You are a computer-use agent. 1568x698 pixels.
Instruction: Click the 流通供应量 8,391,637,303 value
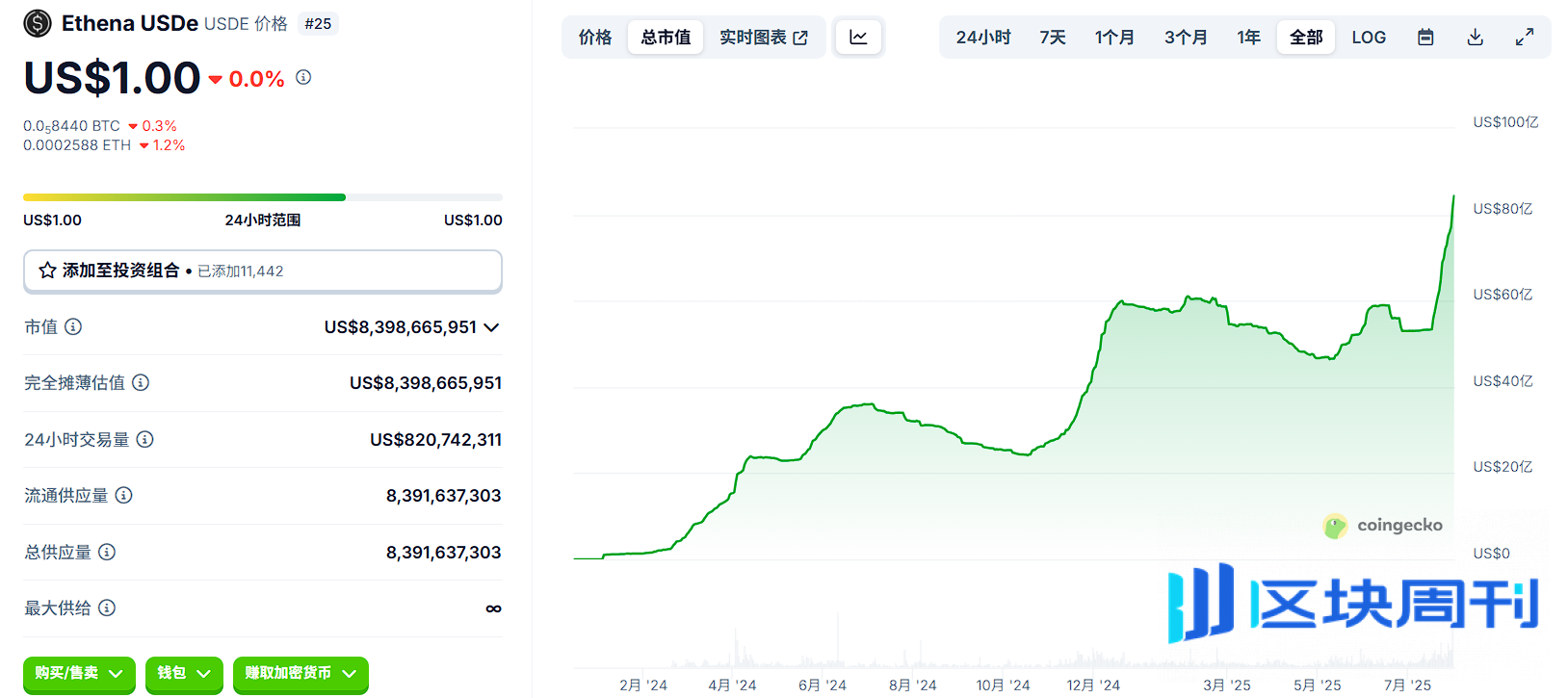click(x=444, y=496)
